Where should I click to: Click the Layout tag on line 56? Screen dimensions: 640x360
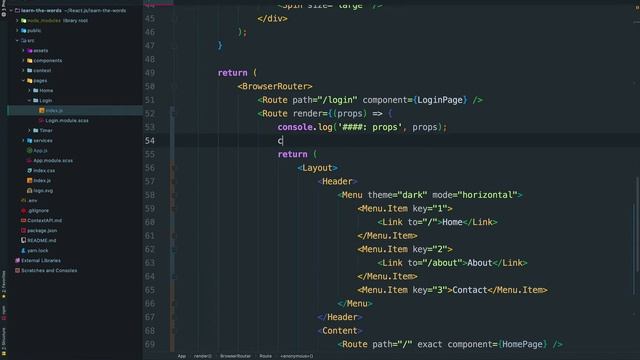point(318,168)
